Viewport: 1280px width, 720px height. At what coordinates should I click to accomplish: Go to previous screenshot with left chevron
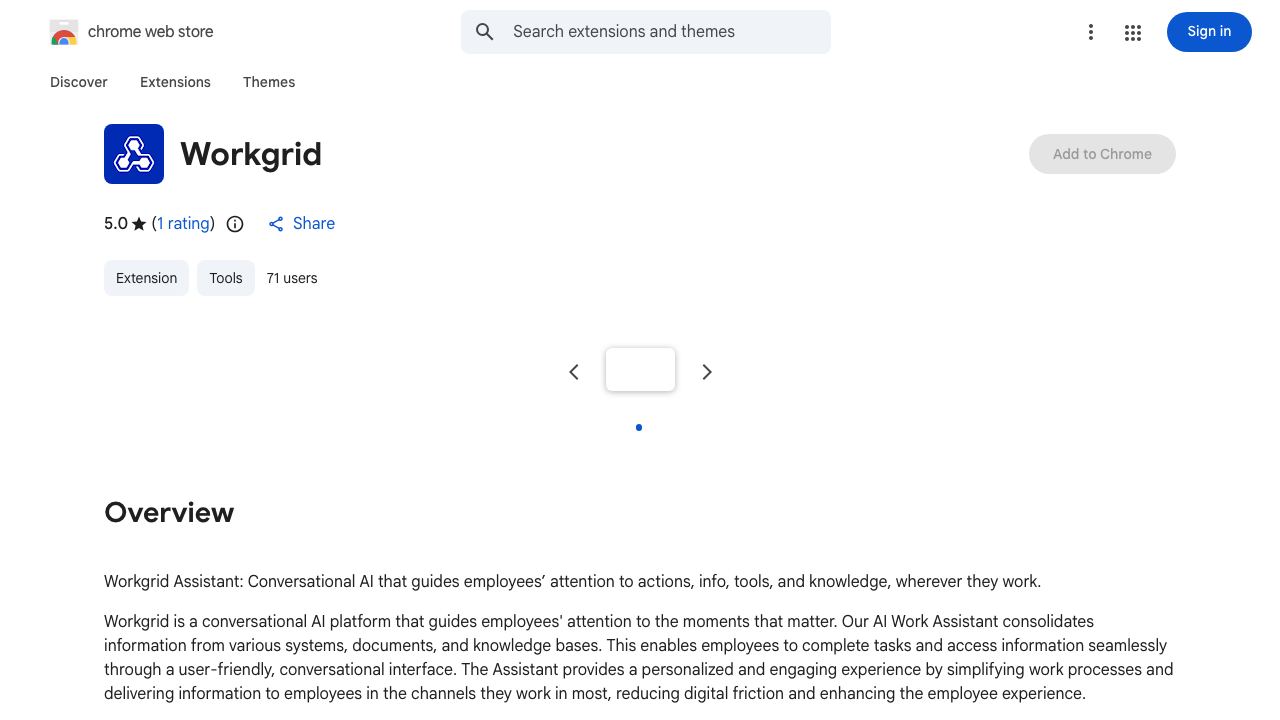coord(574,372)
